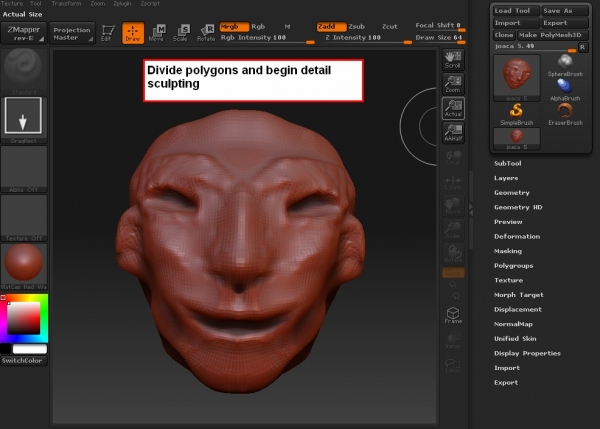Viewport: 600px width, 429px height.
Task: Open the Zscript menu
Action: coord(150,3)
